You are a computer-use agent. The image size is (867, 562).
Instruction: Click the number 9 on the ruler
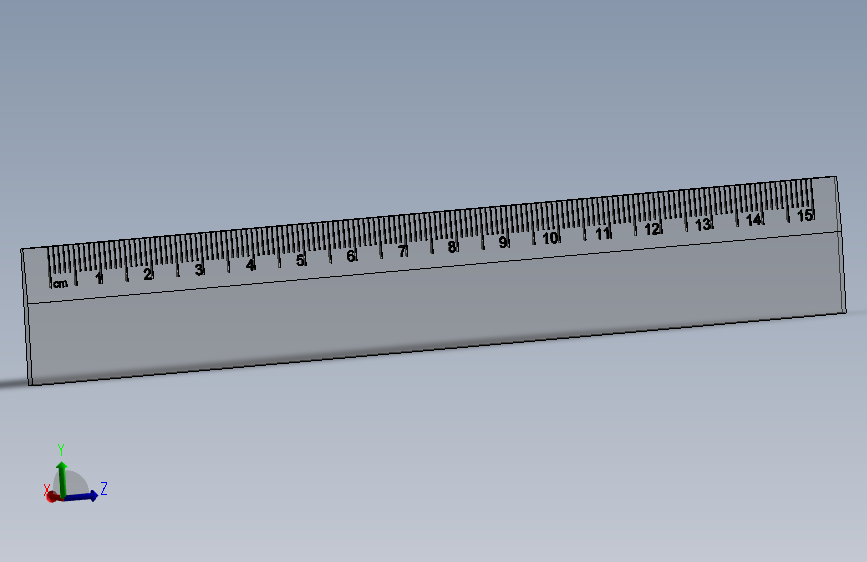click(x=503, y=242)
